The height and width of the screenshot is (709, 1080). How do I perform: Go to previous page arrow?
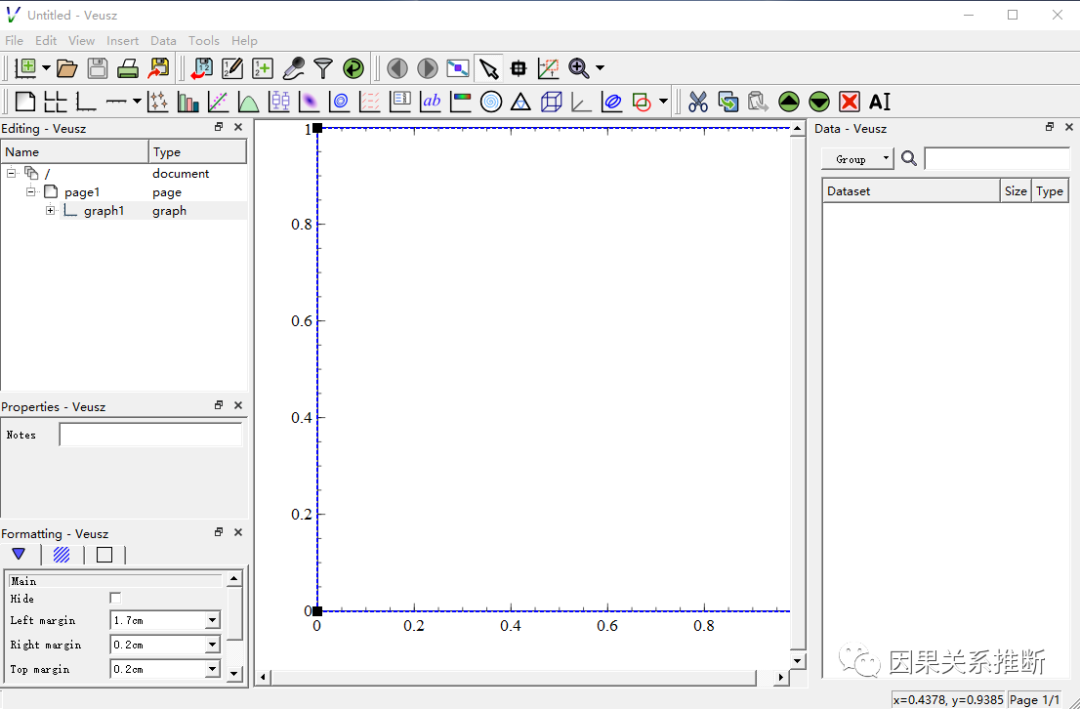[397, 68]
